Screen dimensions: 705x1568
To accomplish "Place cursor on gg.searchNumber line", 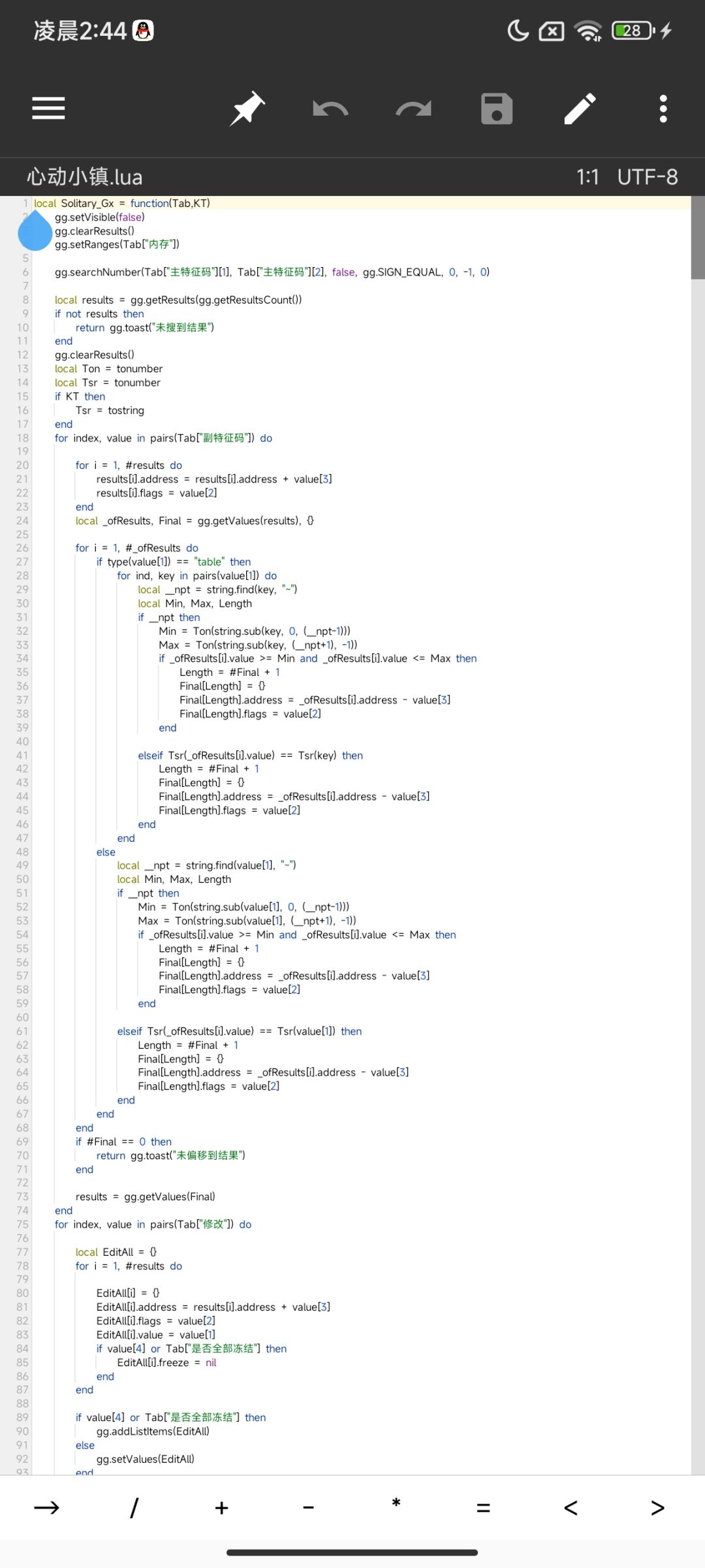I will click(x=272, y=272).
